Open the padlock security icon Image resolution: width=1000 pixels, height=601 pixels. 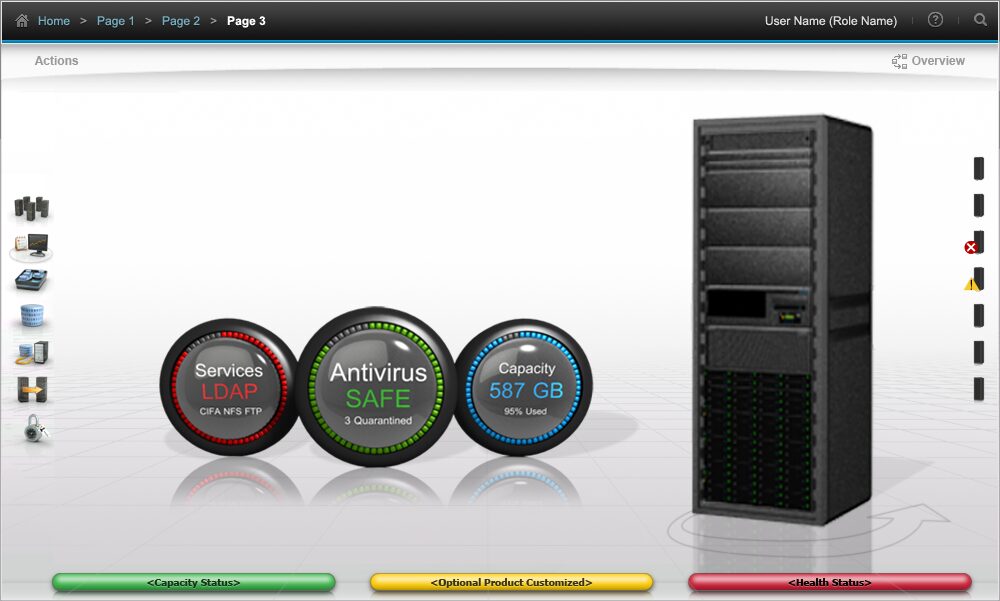pos(32,428)
